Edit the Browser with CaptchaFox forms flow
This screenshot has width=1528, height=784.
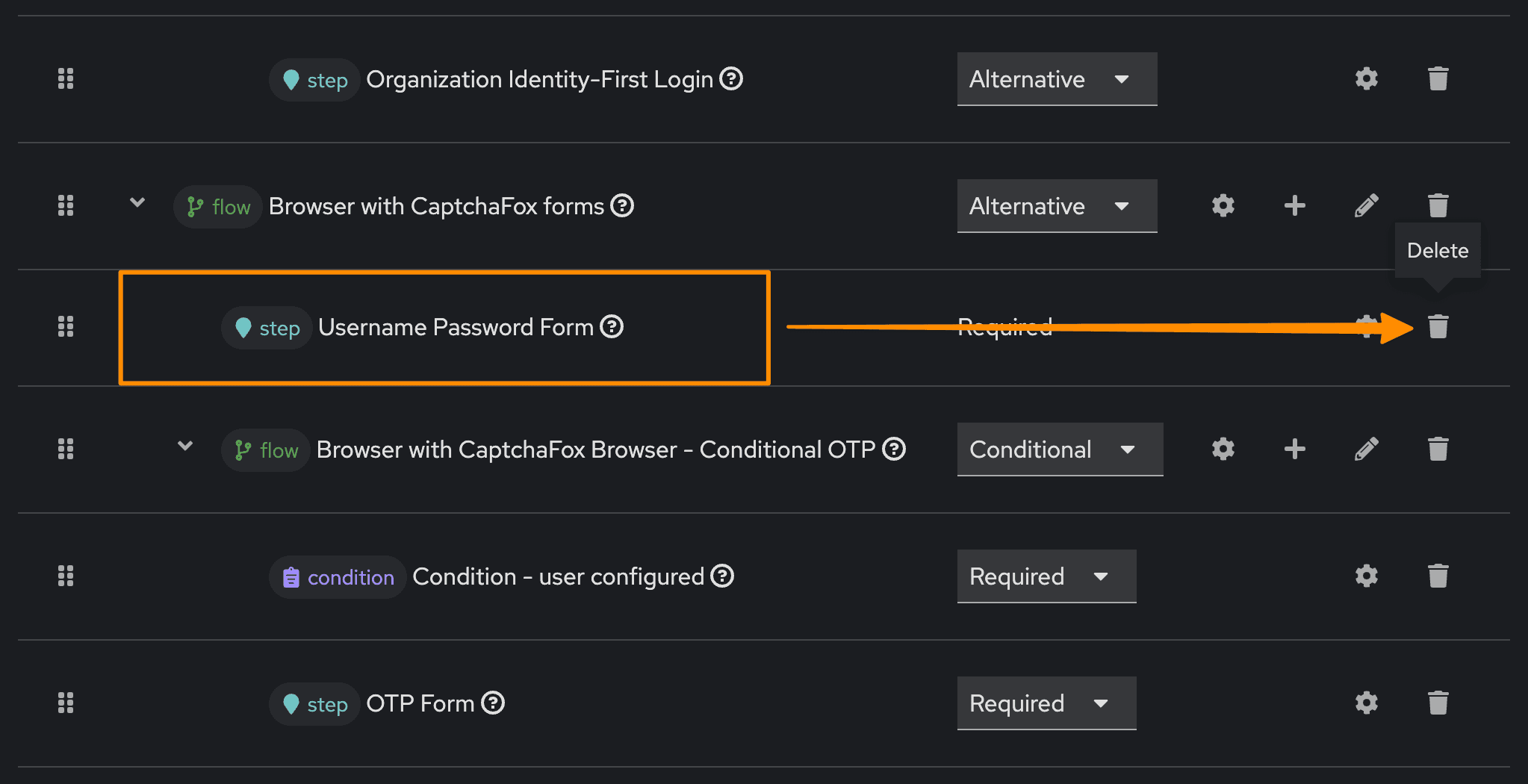(x=1366, y=205)
